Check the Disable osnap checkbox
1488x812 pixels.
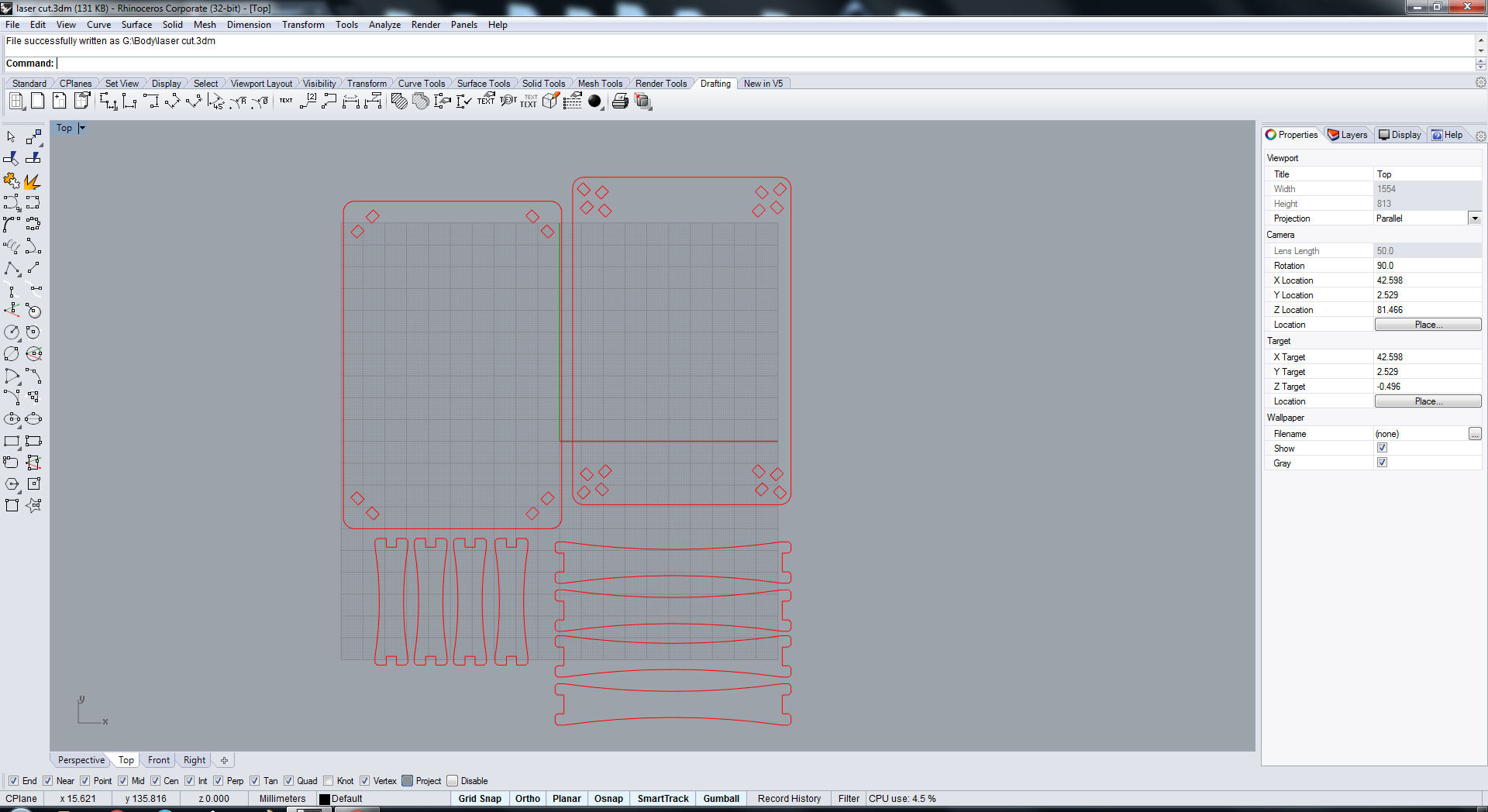coord(453,780)
